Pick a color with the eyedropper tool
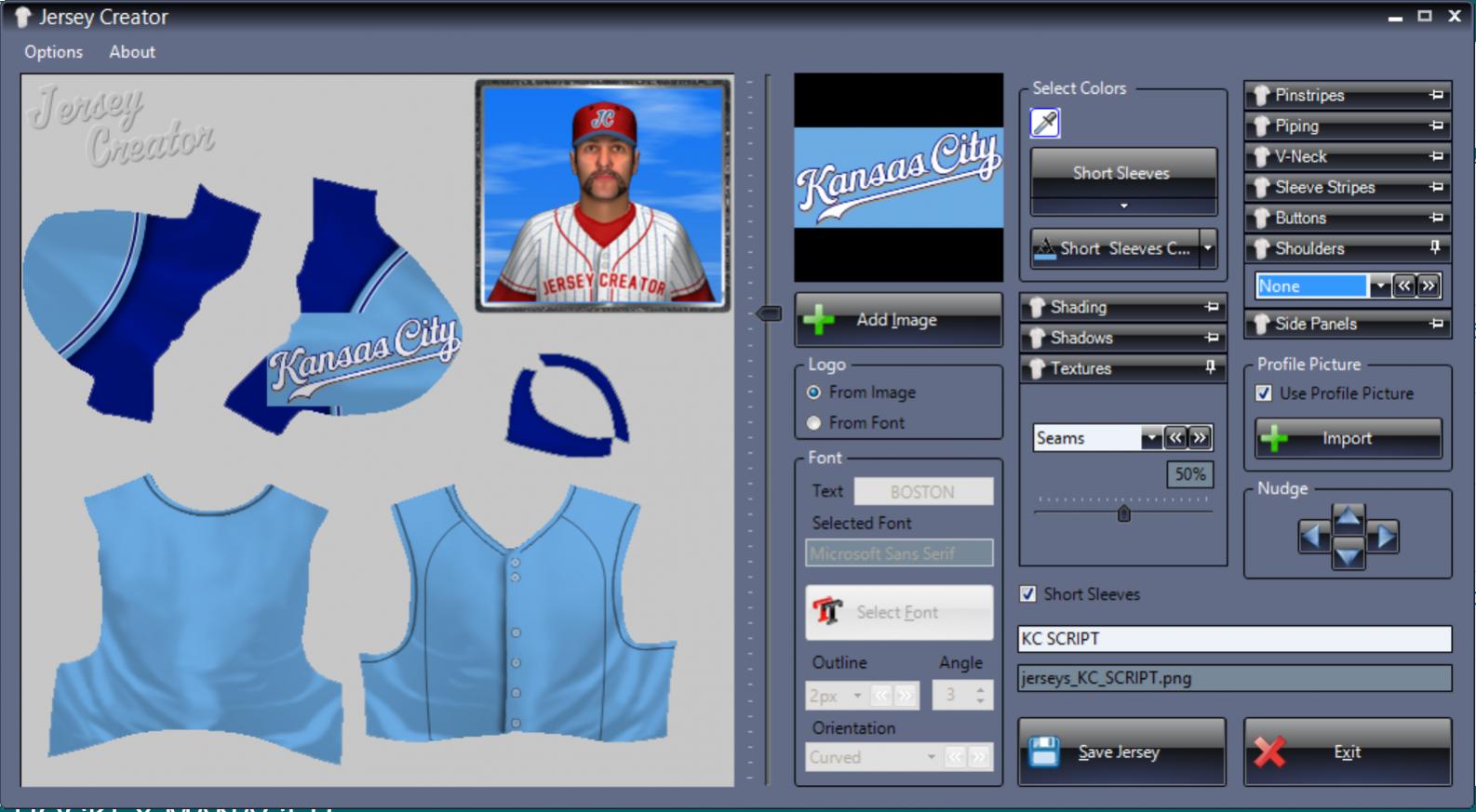The width and height of the screenshot is (1476, 812). 1045,122
